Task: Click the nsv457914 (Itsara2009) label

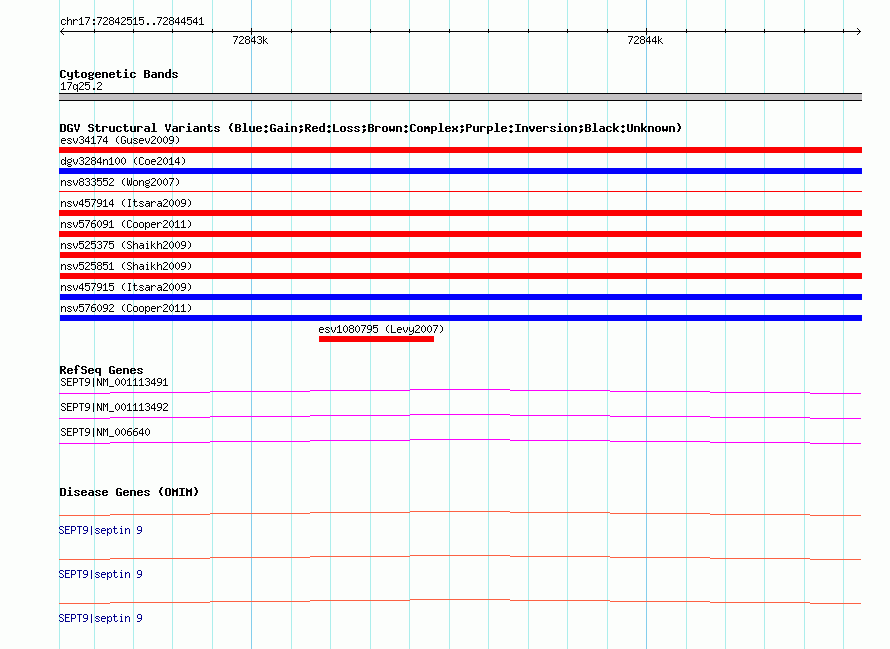Action: click(x=126, y=203)
